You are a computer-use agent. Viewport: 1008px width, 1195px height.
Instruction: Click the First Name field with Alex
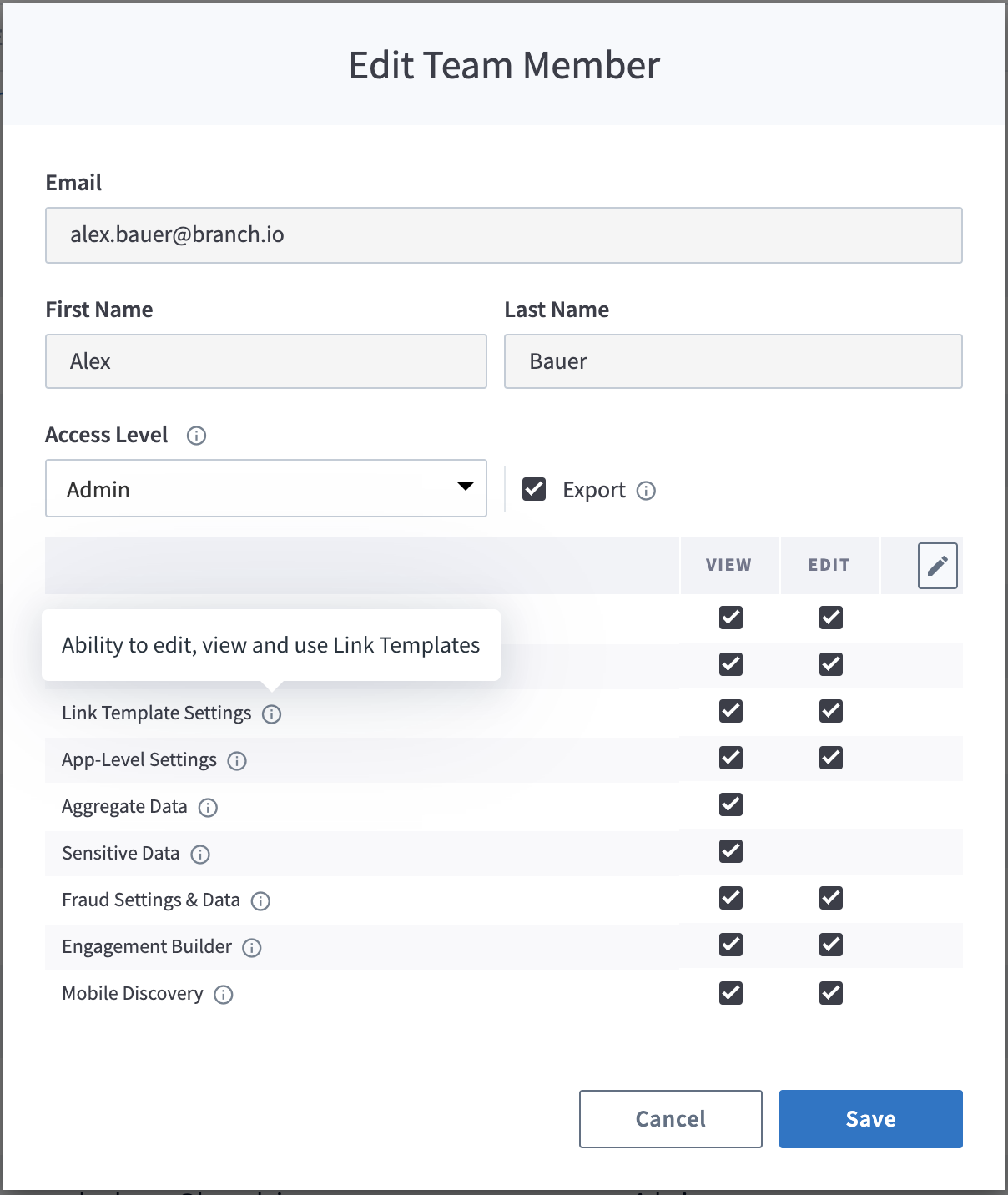tap(266, 361)
